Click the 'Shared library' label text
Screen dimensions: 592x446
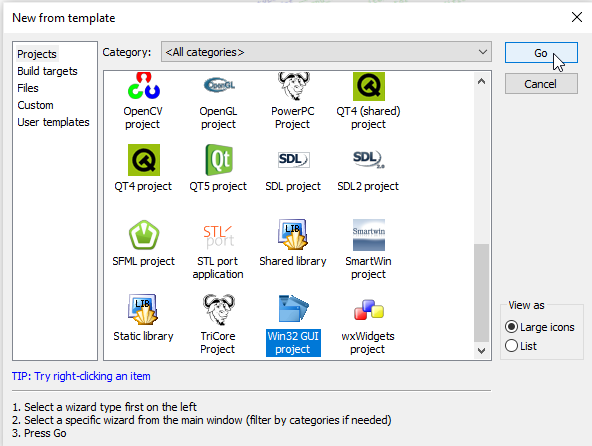pyautogui.click(x=293, y=261)
